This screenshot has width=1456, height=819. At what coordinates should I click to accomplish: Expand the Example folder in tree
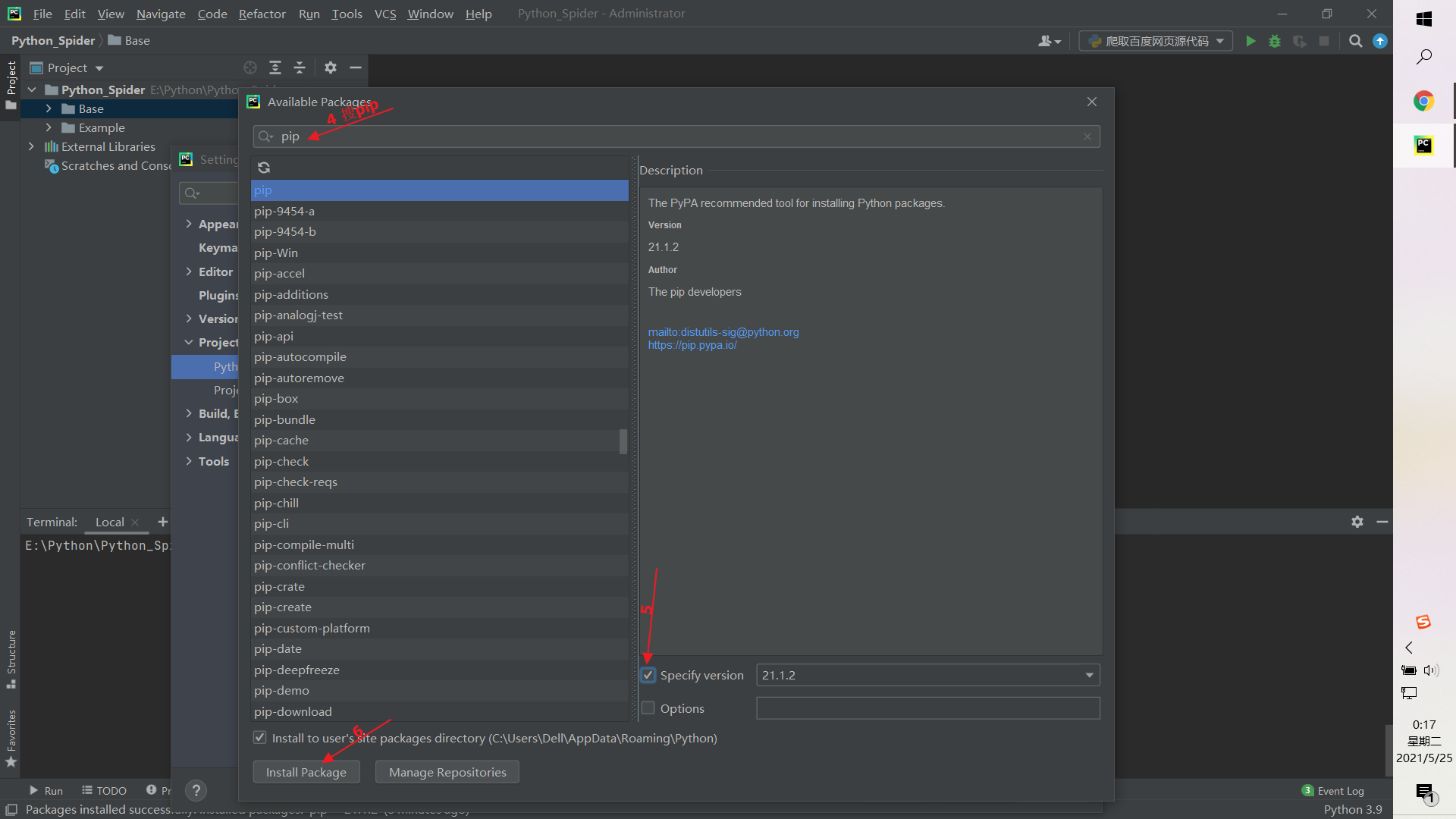49,127
